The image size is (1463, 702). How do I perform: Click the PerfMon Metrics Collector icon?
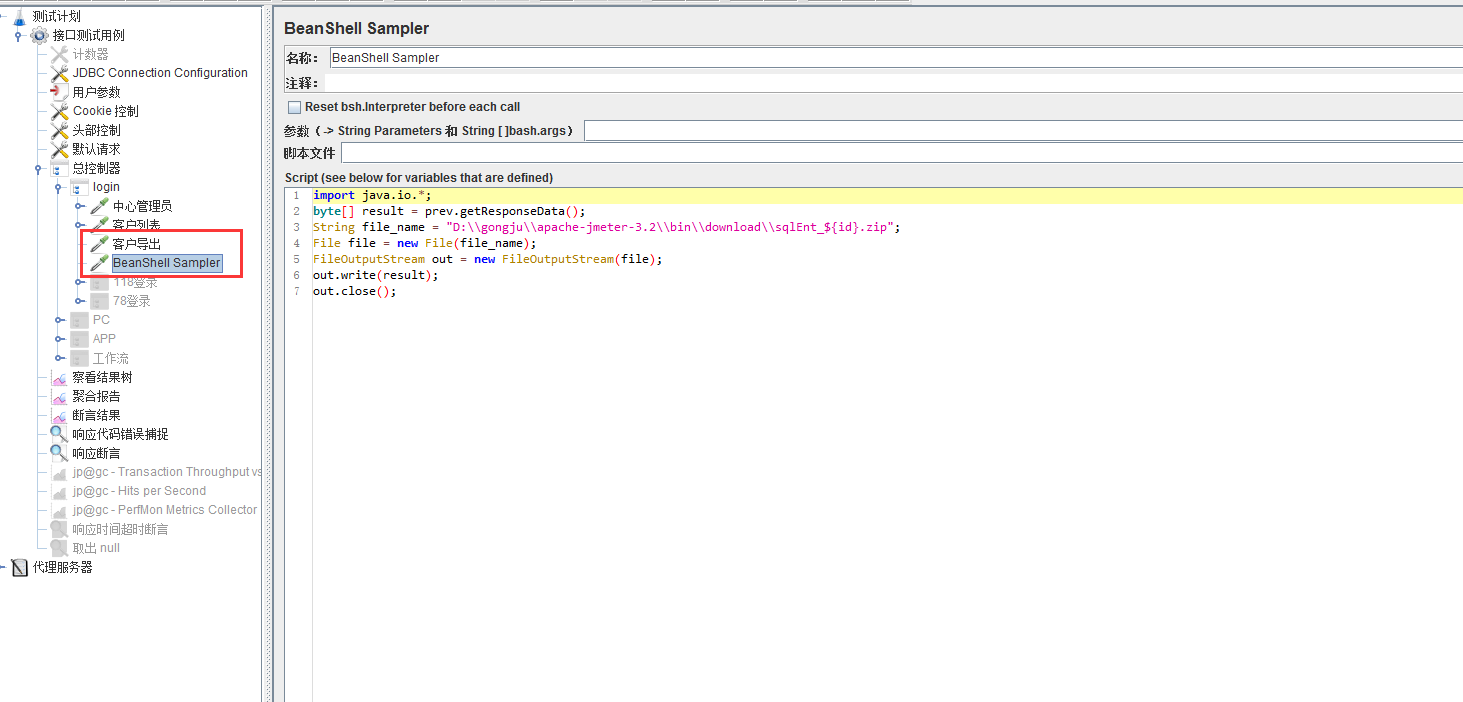coord(60,510)
